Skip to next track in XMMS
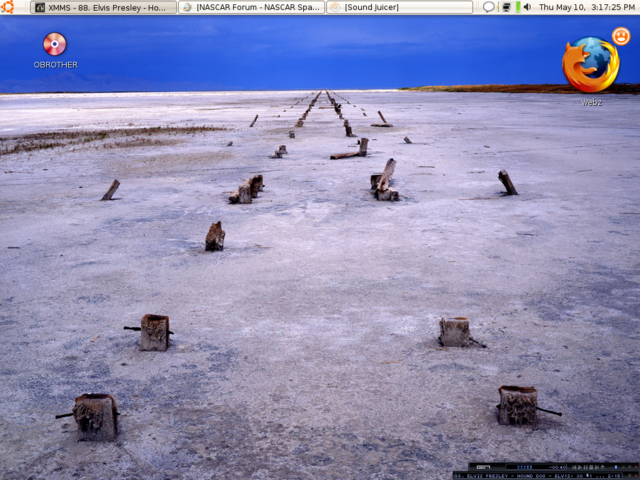This screenshot has height=480, width=640. click(x=597, y=467)
